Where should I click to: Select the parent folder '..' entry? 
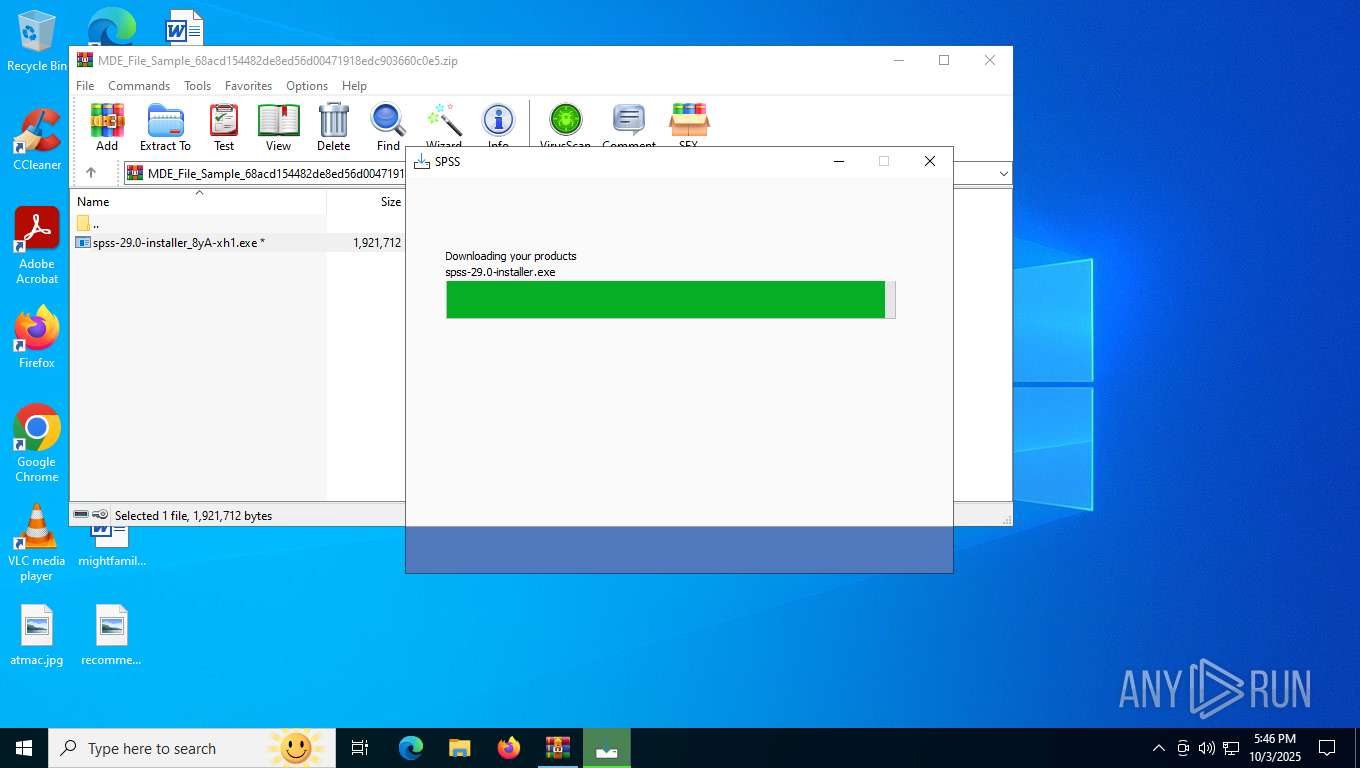pyautogui.click(x=88, y=223)
